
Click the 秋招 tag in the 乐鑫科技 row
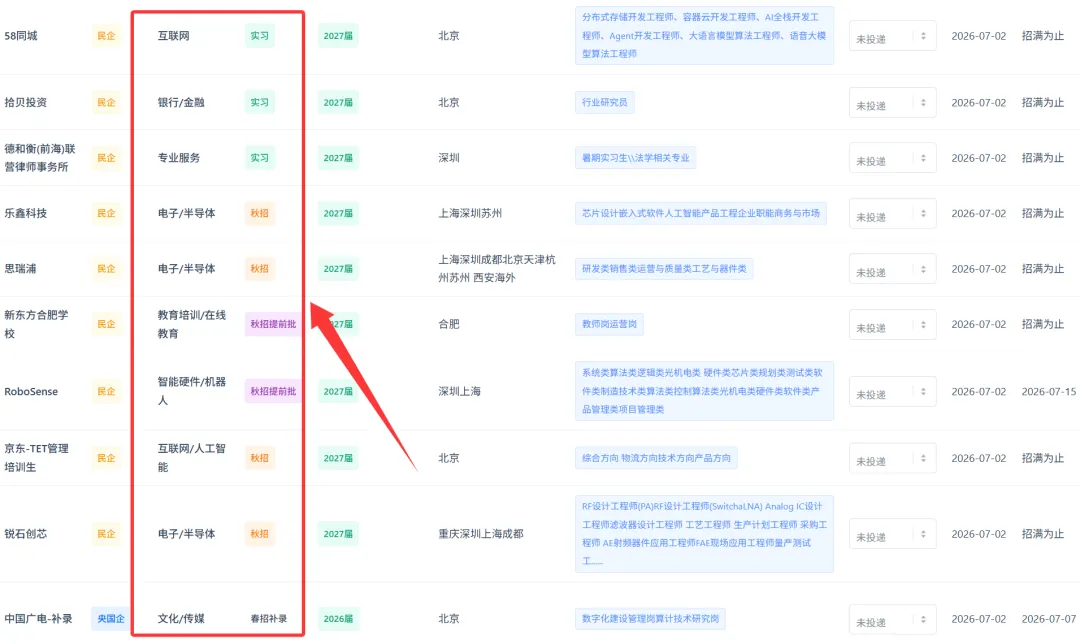pyautogui.click(x=260, y=214)
